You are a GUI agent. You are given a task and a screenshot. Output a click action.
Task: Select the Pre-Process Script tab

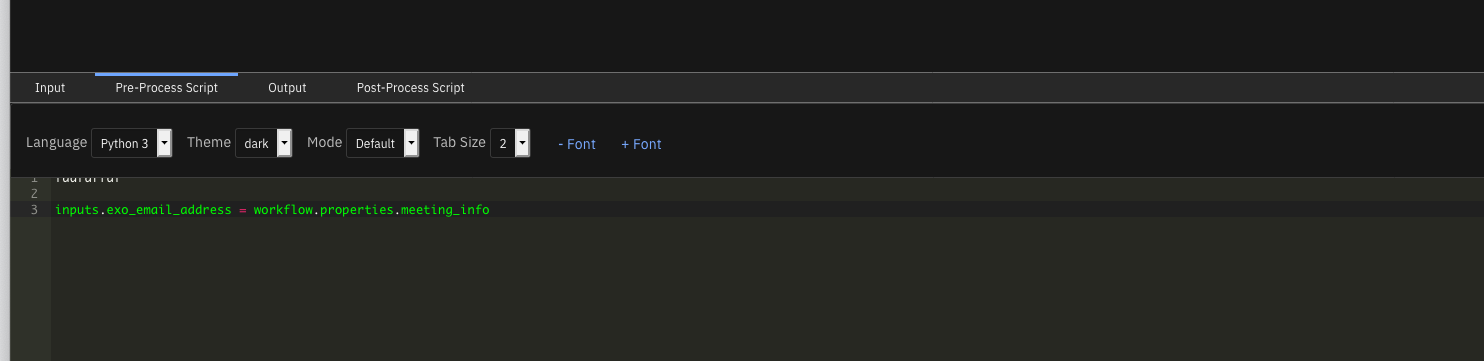(x=167, y=88)
